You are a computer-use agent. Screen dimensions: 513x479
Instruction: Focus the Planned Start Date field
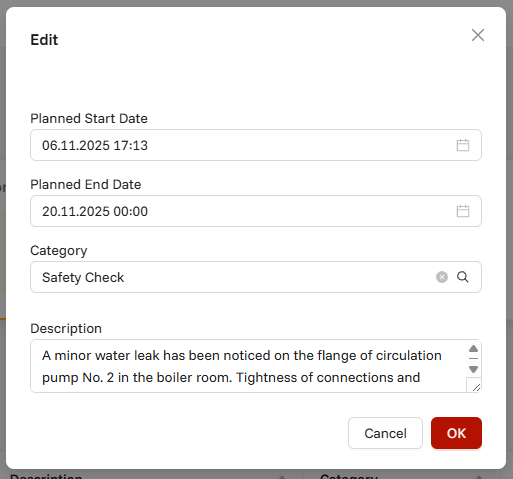tap(256, 145)
